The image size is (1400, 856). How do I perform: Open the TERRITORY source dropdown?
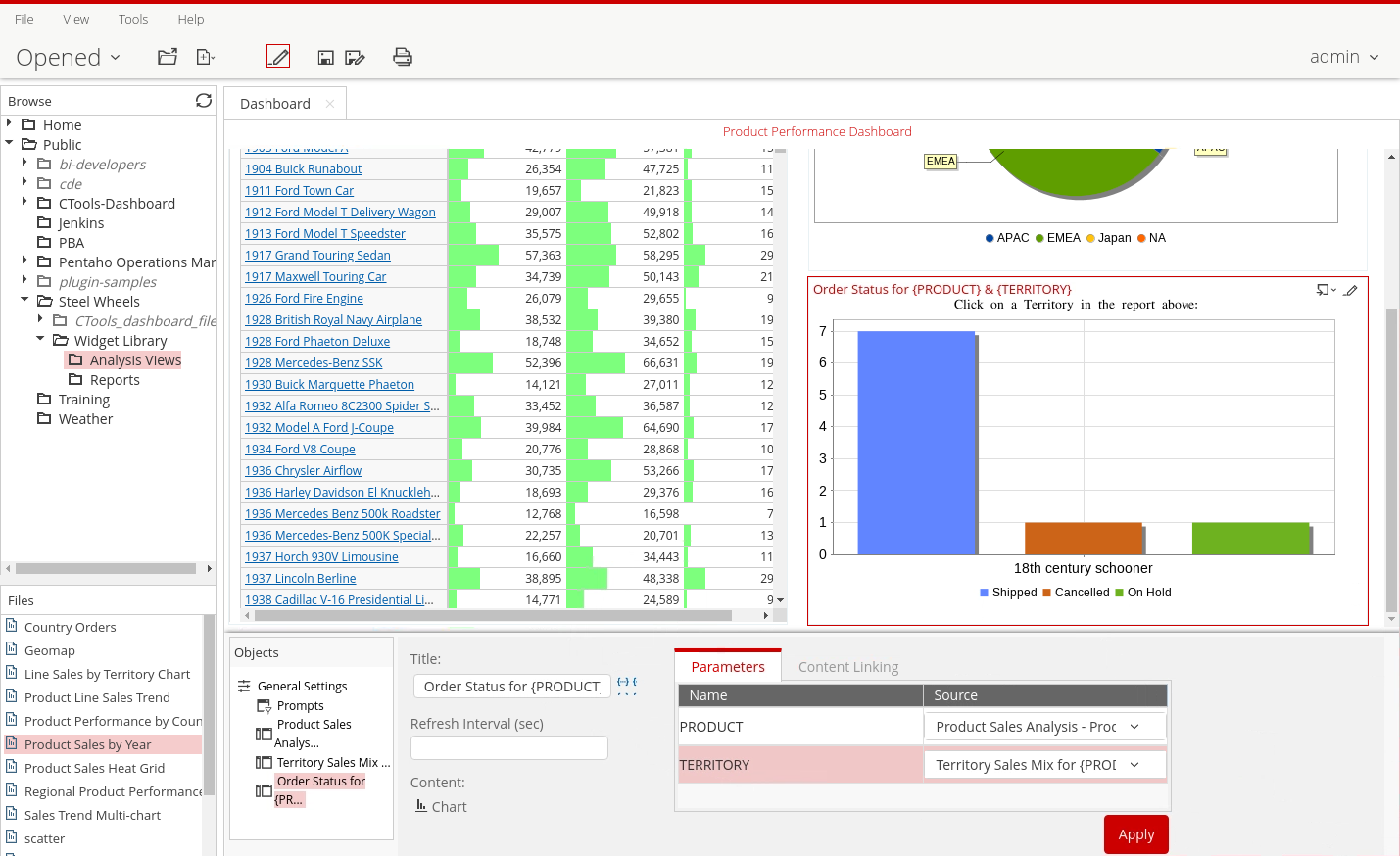coord(1044,765)
